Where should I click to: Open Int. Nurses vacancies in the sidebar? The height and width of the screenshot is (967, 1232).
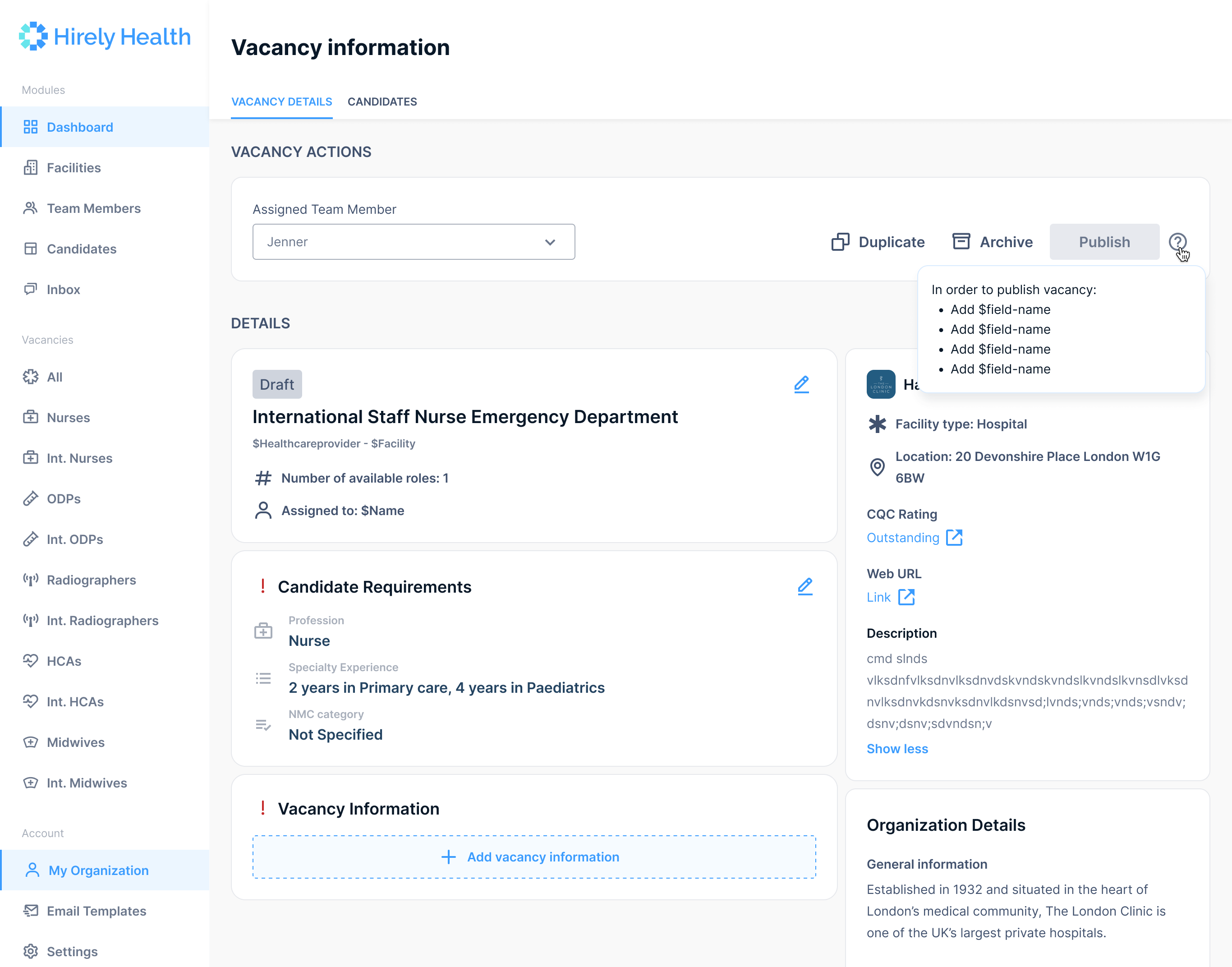click(79, 458)
